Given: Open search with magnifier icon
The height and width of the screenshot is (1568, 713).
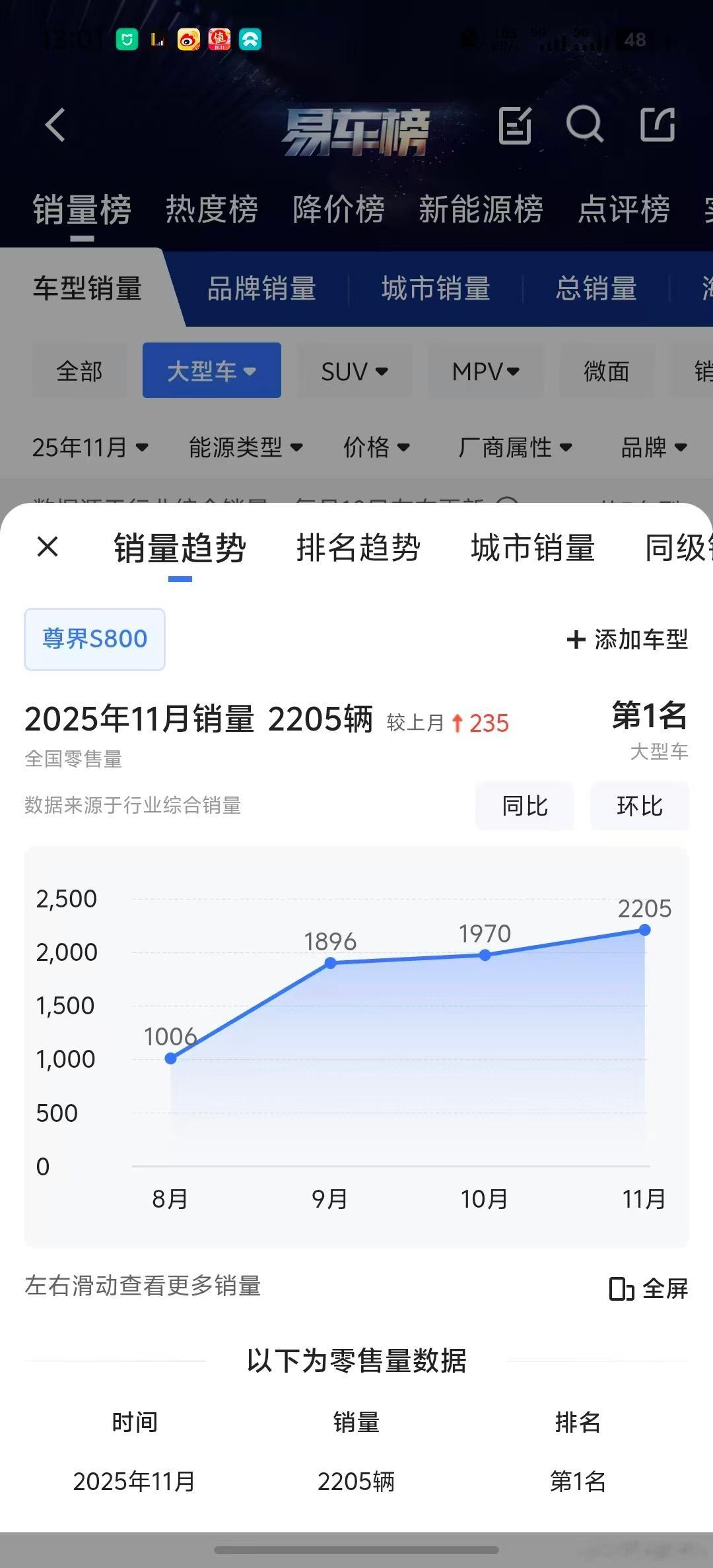Looking at the screenshot, I should coord(585,124).
